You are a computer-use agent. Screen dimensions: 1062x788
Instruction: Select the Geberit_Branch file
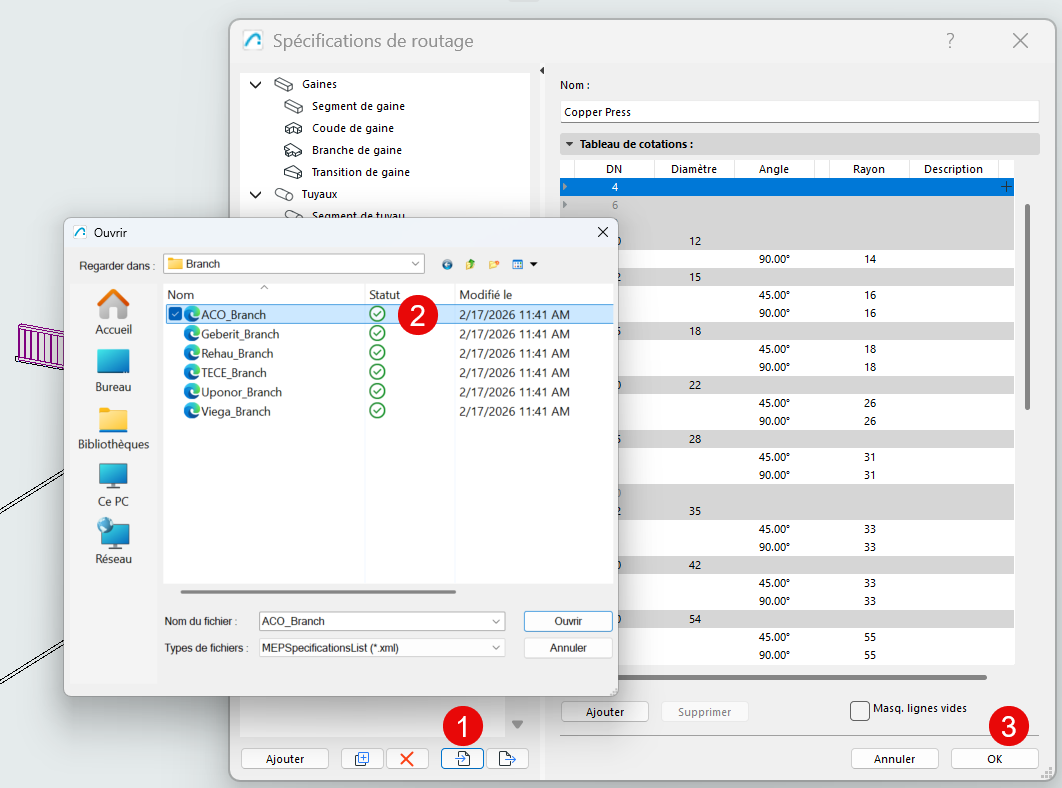[x=240, y=334]
